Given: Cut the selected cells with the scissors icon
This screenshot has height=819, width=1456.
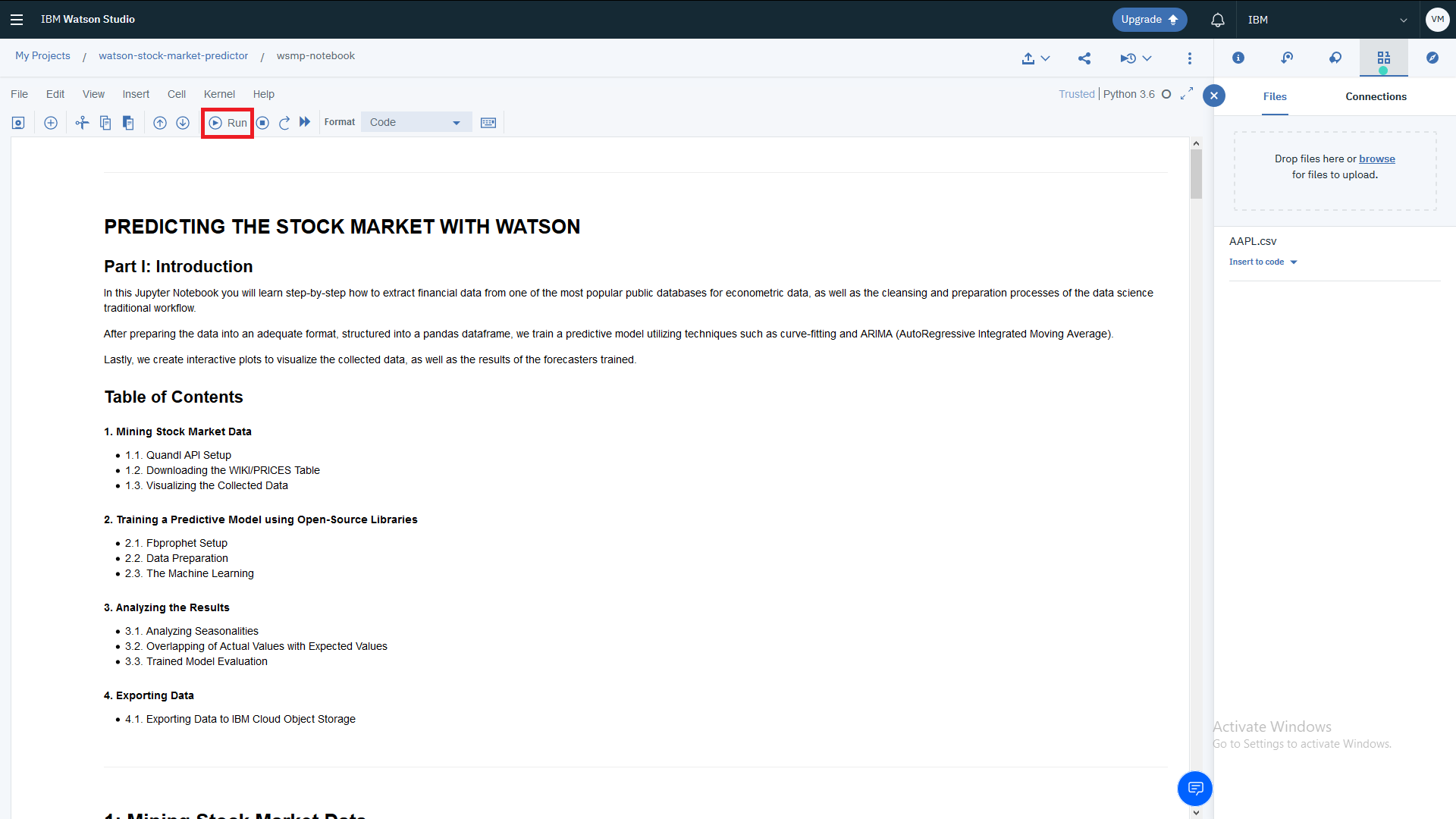Looking at the screenshot, I should click(82, 123).
